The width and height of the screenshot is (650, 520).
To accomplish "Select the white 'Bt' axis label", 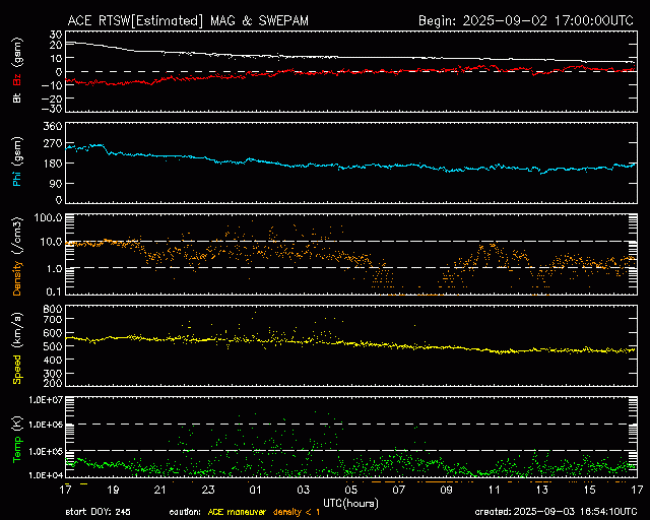I will [17, 97].
